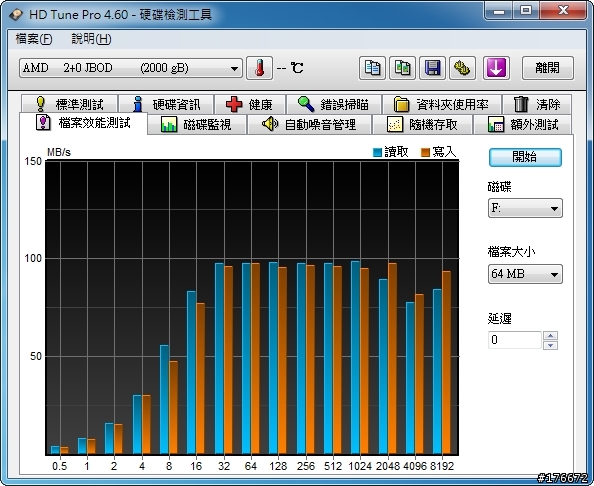Switch to the 資料夾使用率 tab
Screen dimensions: 594x486
pyautogui.click(x=442, y=104)
